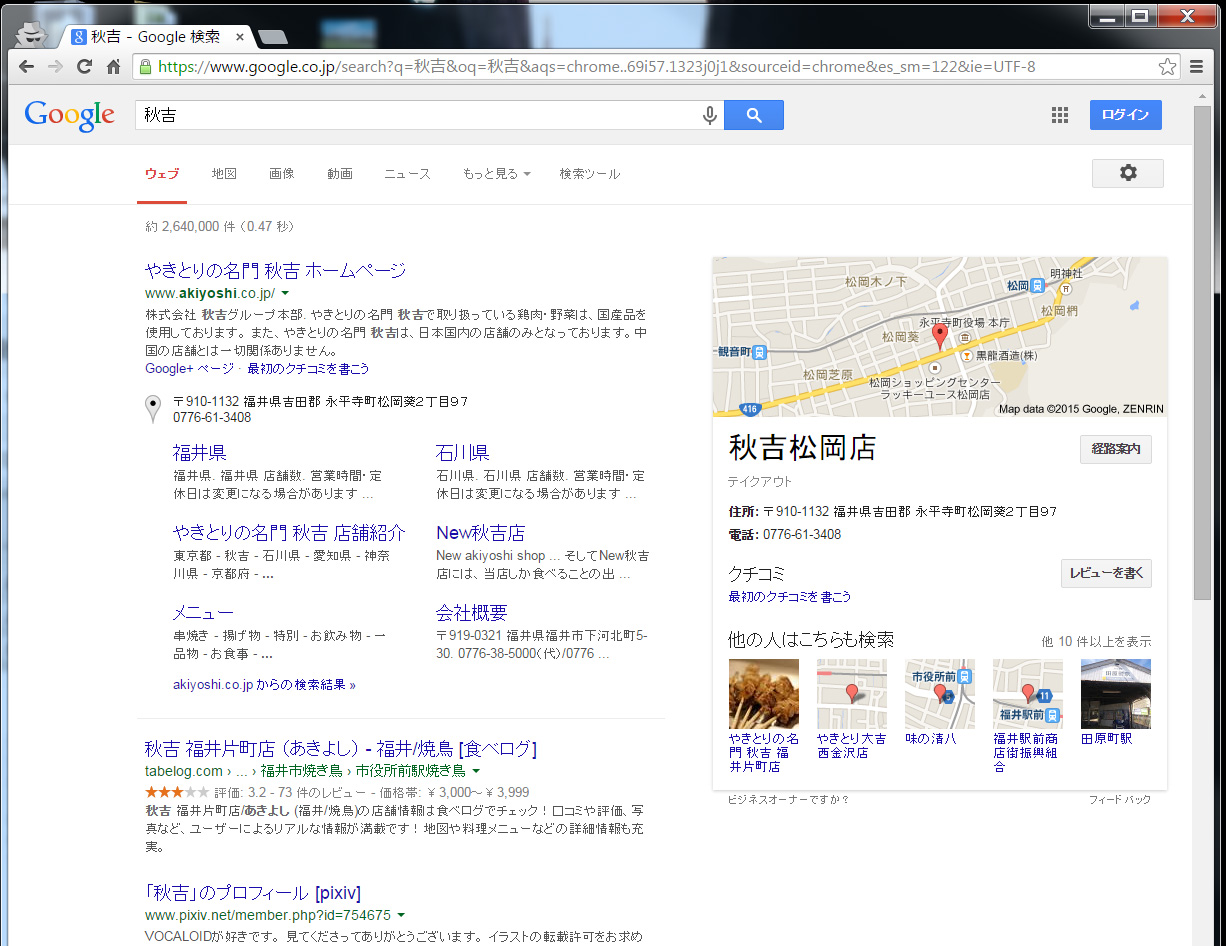Click the 秋吉松岡店 panel title
1226x946 pixels.
pos(802,448)
